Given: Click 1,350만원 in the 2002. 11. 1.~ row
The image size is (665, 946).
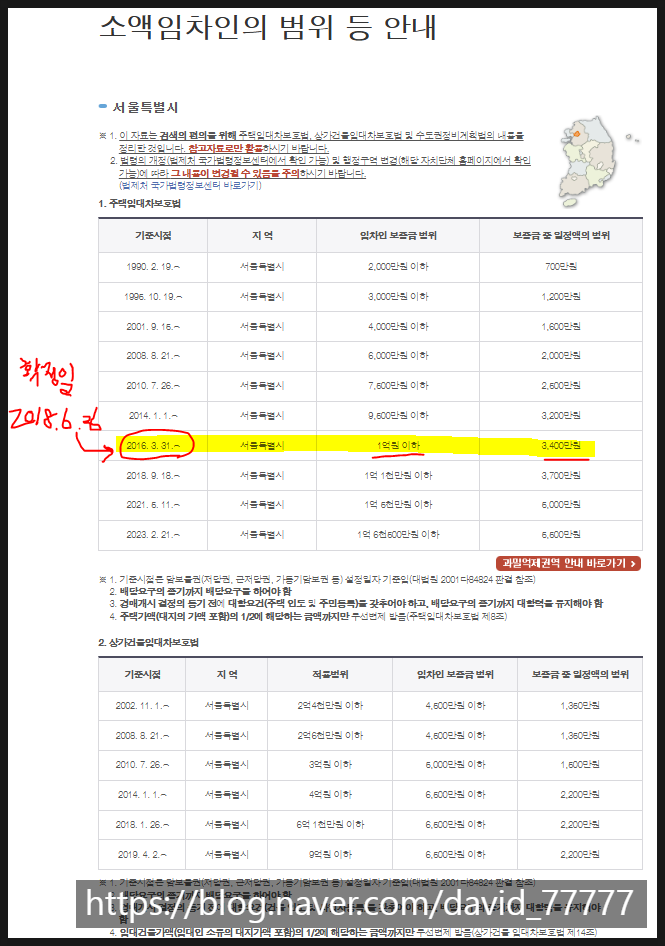Looking at the screenshot, I should coord(580,706).
